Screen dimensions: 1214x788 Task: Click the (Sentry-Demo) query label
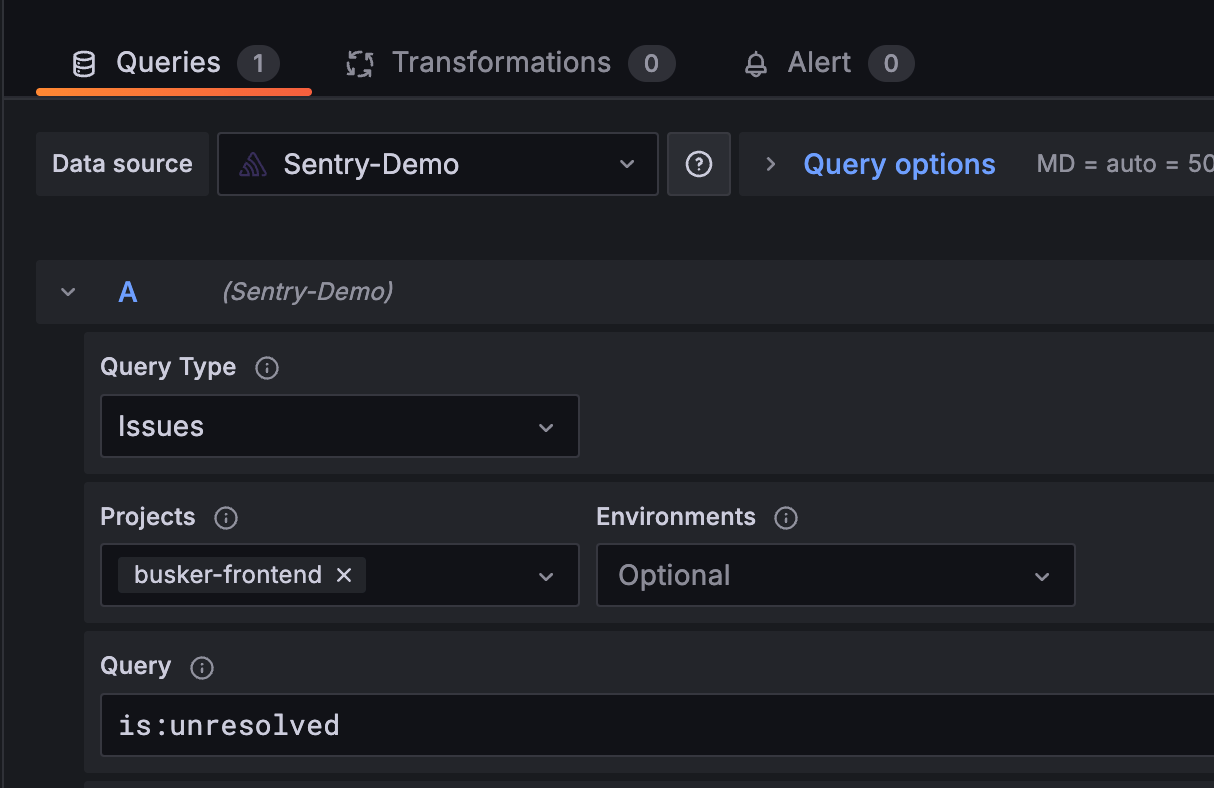308,292
